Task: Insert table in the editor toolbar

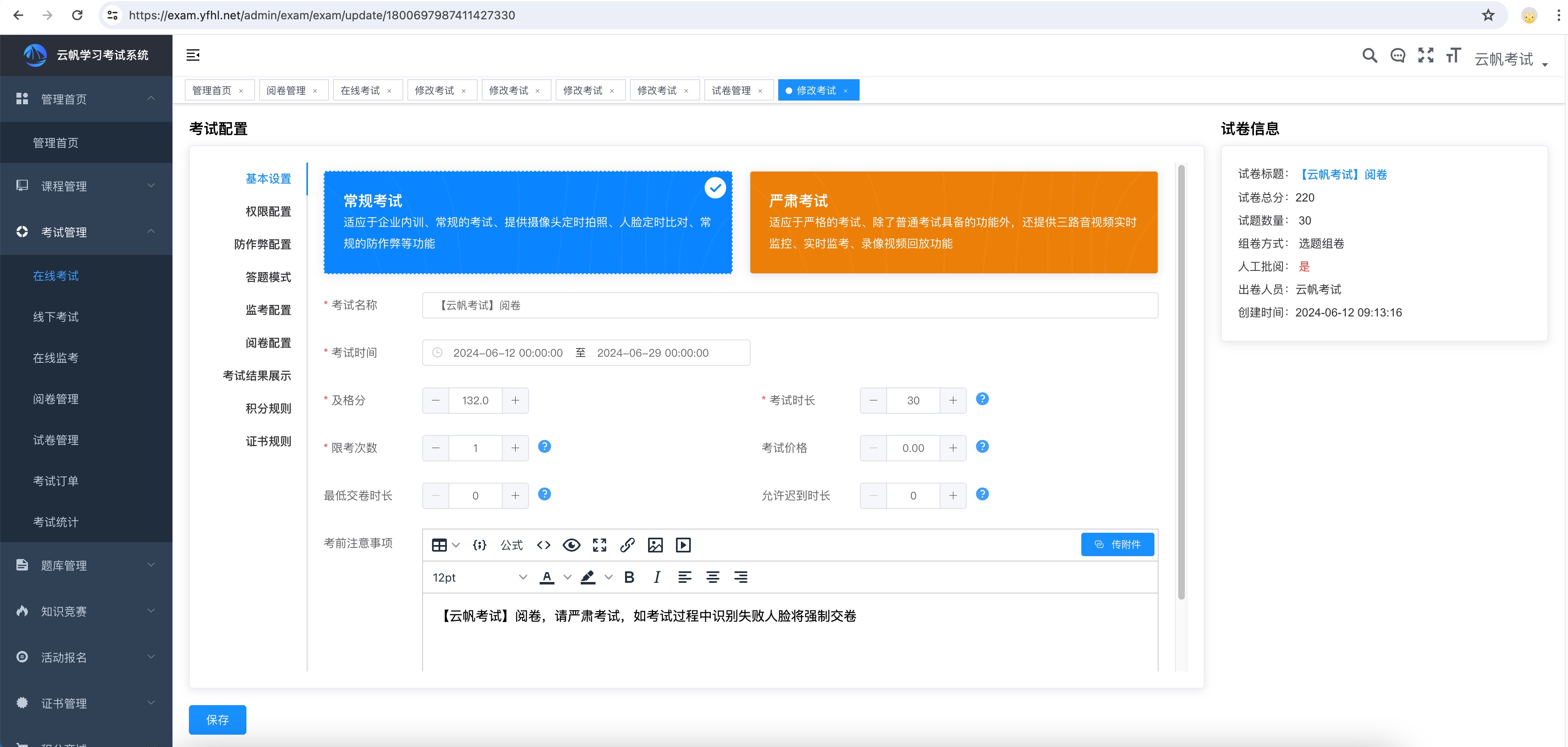Action: (x=439, y=545)
